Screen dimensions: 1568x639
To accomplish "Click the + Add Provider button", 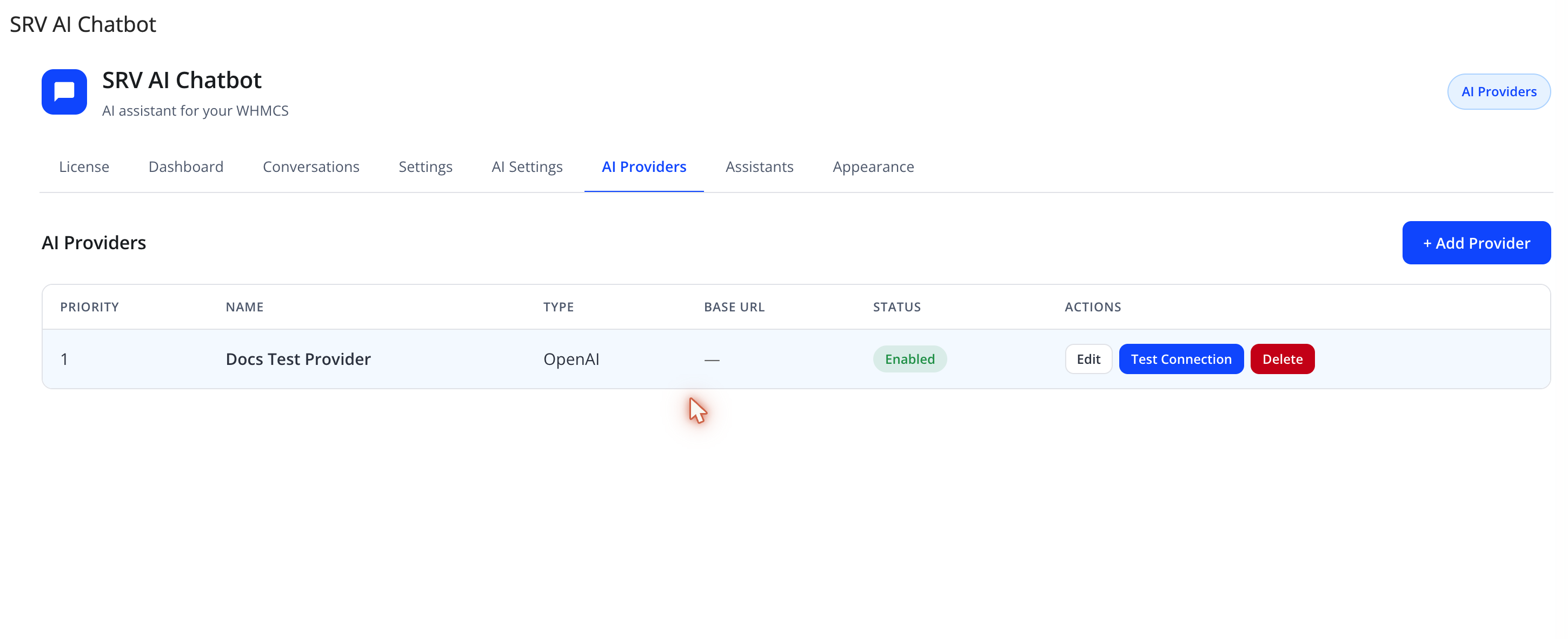I will click(1476, 243).
